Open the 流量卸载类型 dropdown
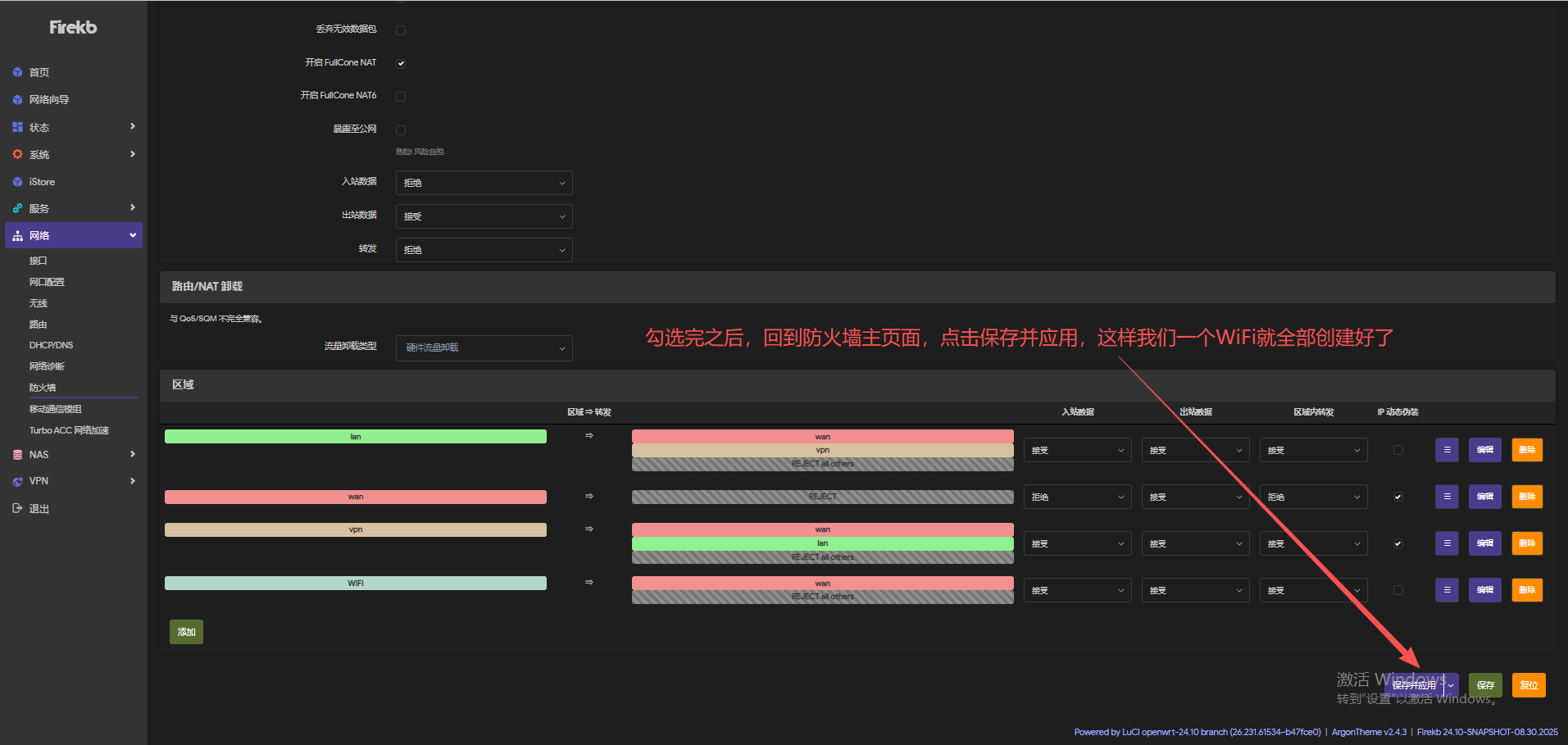The image size is (1568, 745). [x=484, y=348]
